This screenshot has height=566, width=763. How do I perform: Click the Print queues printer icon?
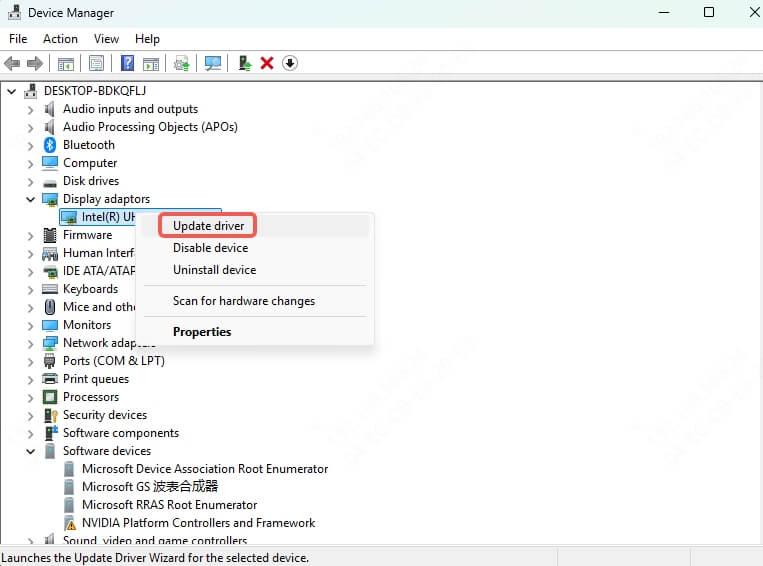50,379
